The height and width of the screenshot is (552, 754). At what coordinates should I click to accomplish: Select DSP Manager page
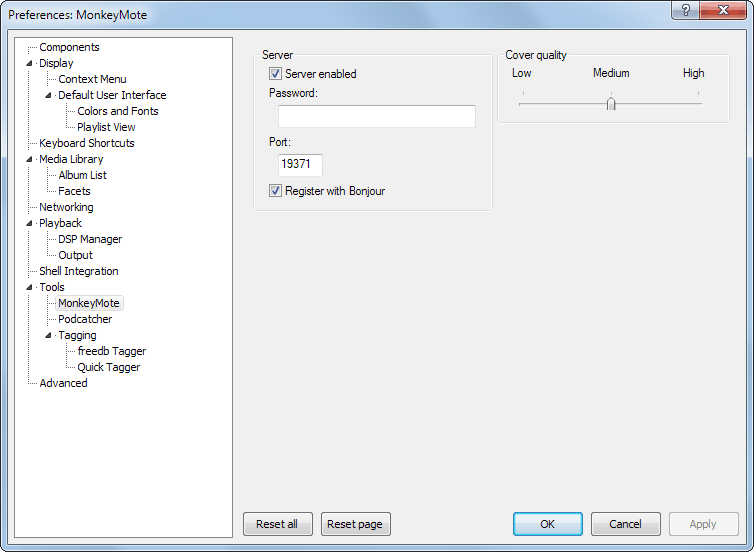[90, 239]
